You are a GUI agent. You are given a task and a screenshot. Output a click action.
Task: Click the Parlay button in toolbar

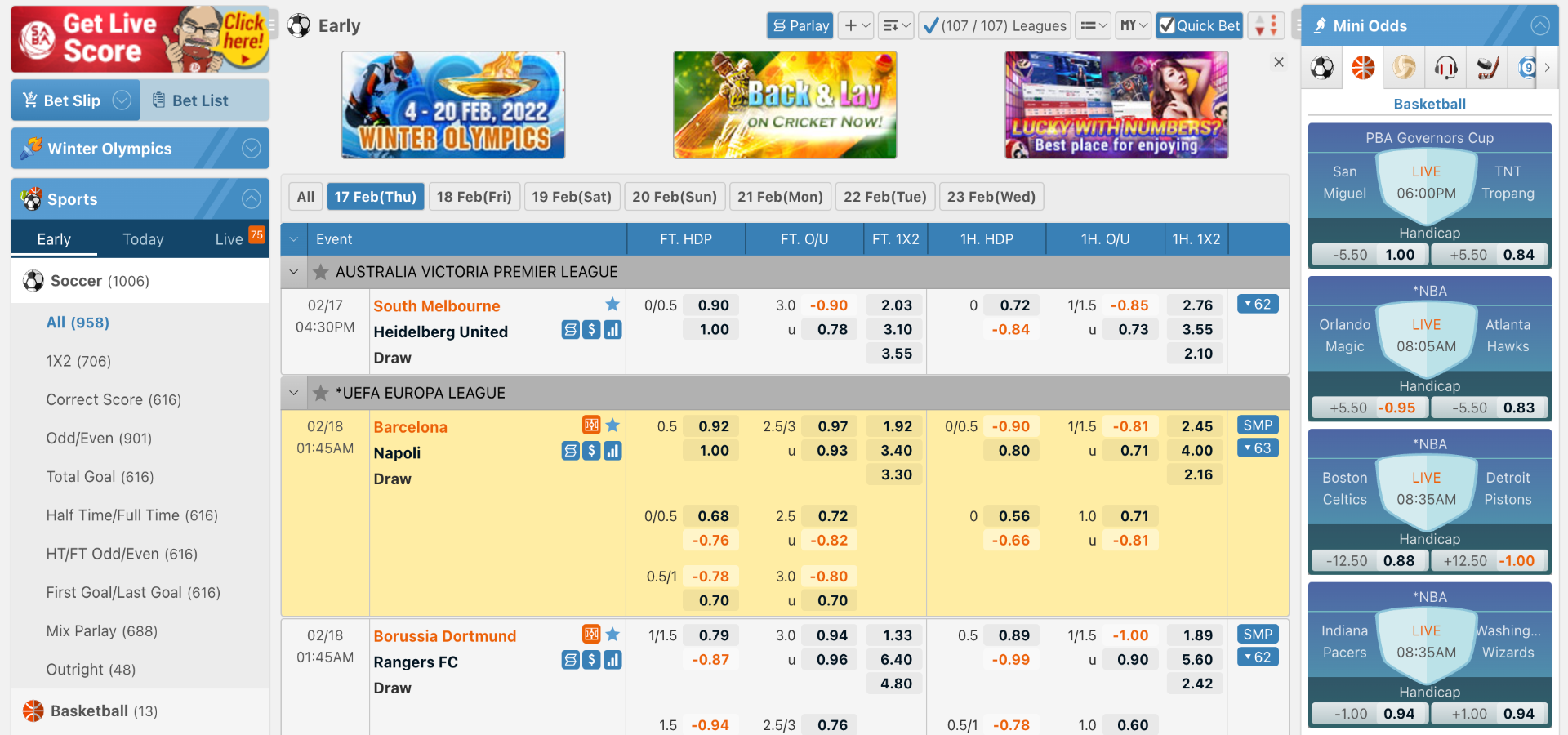tap(800, 26)
